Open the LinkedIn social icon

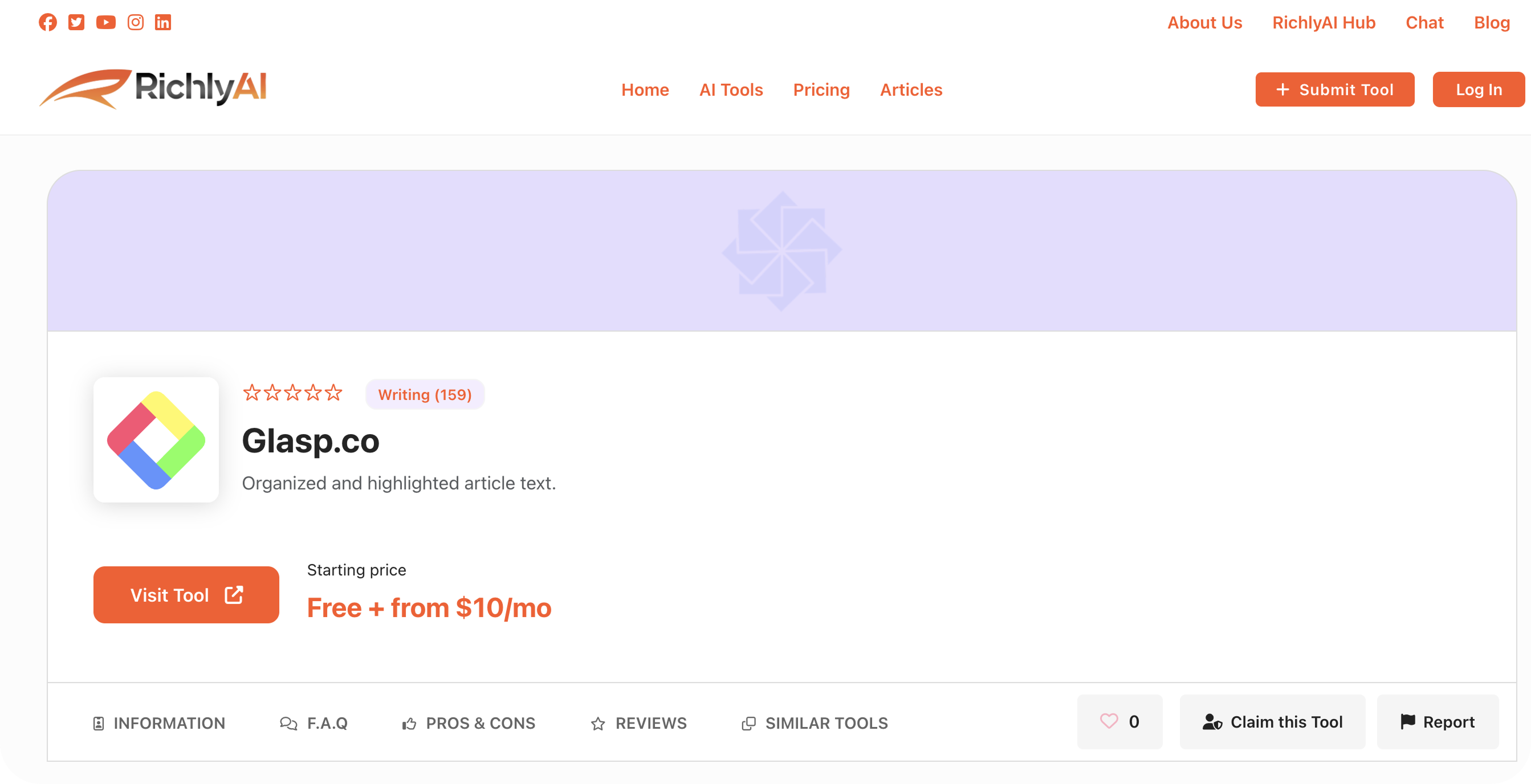click(163, 23)
